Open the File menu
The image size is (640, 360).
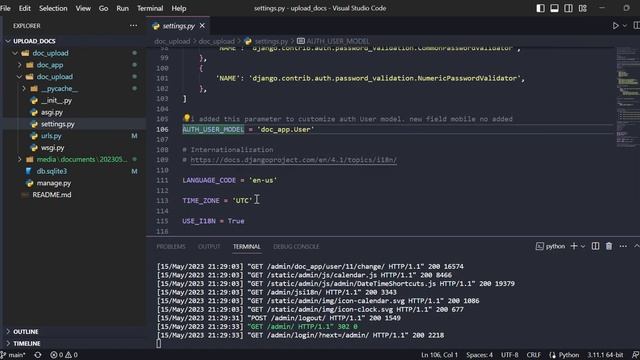pyautogui.click(x=6, y=8)
